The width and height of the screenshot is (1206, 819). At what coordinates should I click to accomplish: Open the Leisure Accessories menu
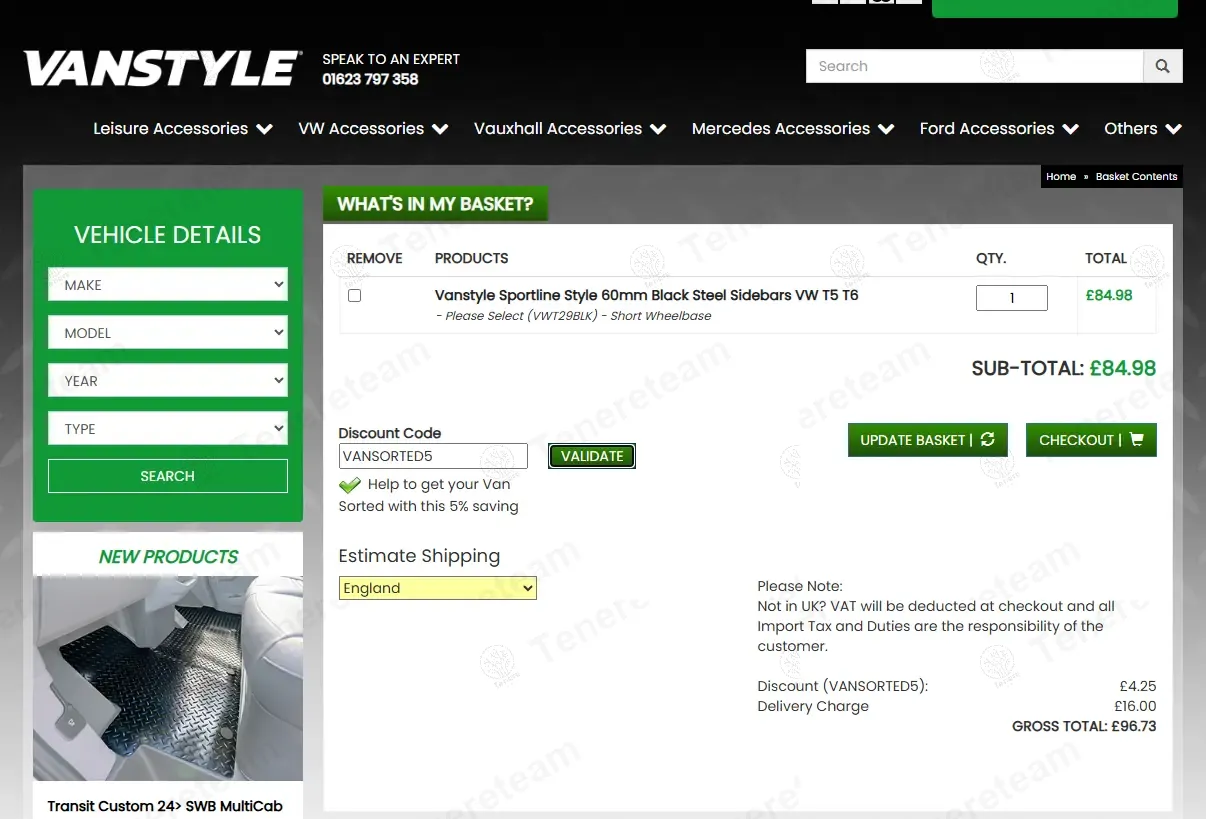click(182, 129)
